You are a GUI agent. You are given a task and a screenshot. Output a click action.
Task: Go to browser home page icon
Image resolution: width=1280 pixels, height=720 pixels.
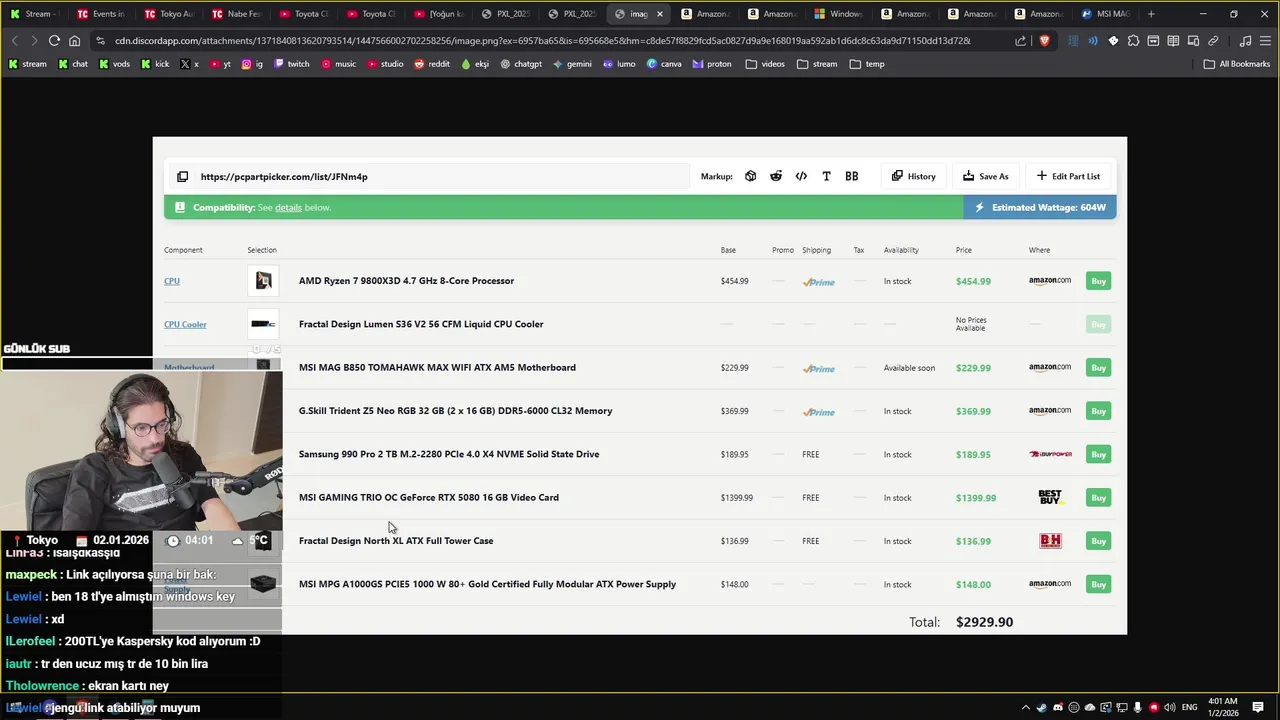coord(74,41)
